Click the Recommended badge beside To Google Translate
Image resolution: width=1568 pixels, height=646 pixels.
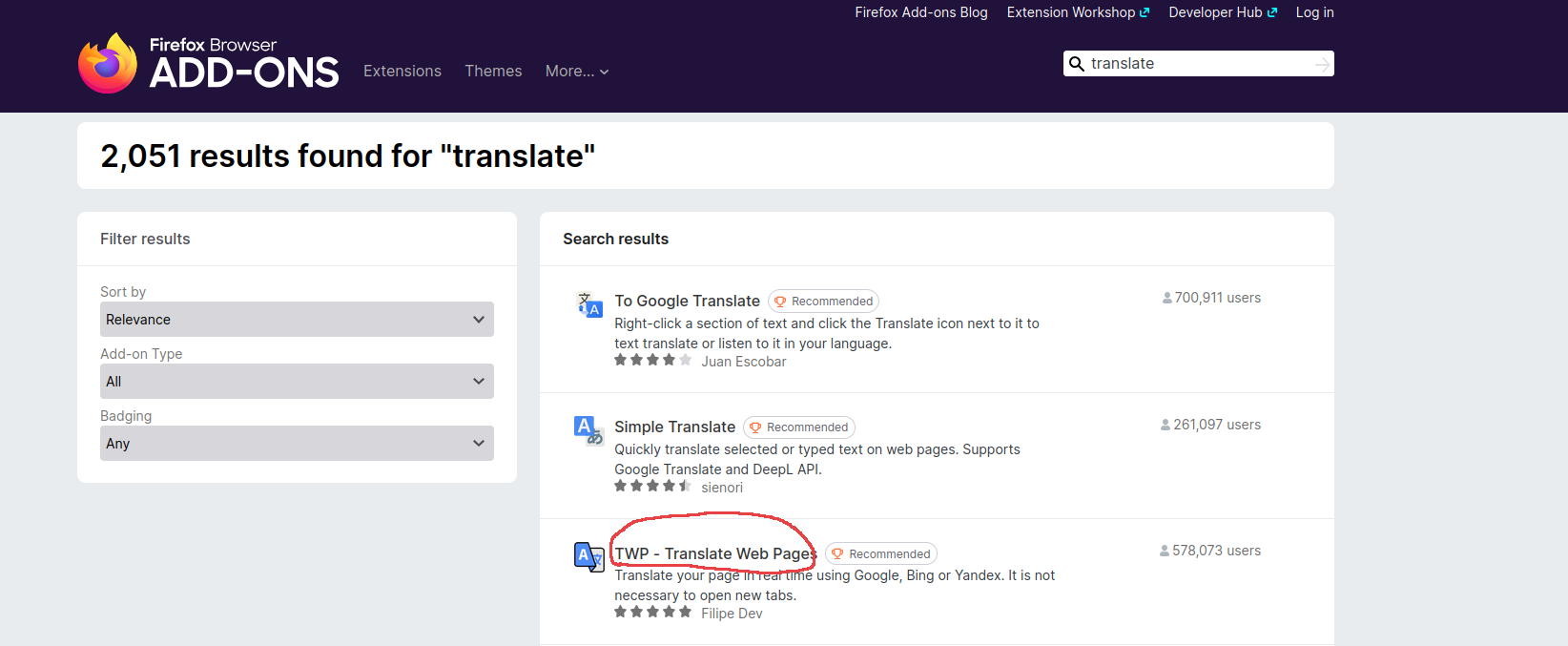823,302
